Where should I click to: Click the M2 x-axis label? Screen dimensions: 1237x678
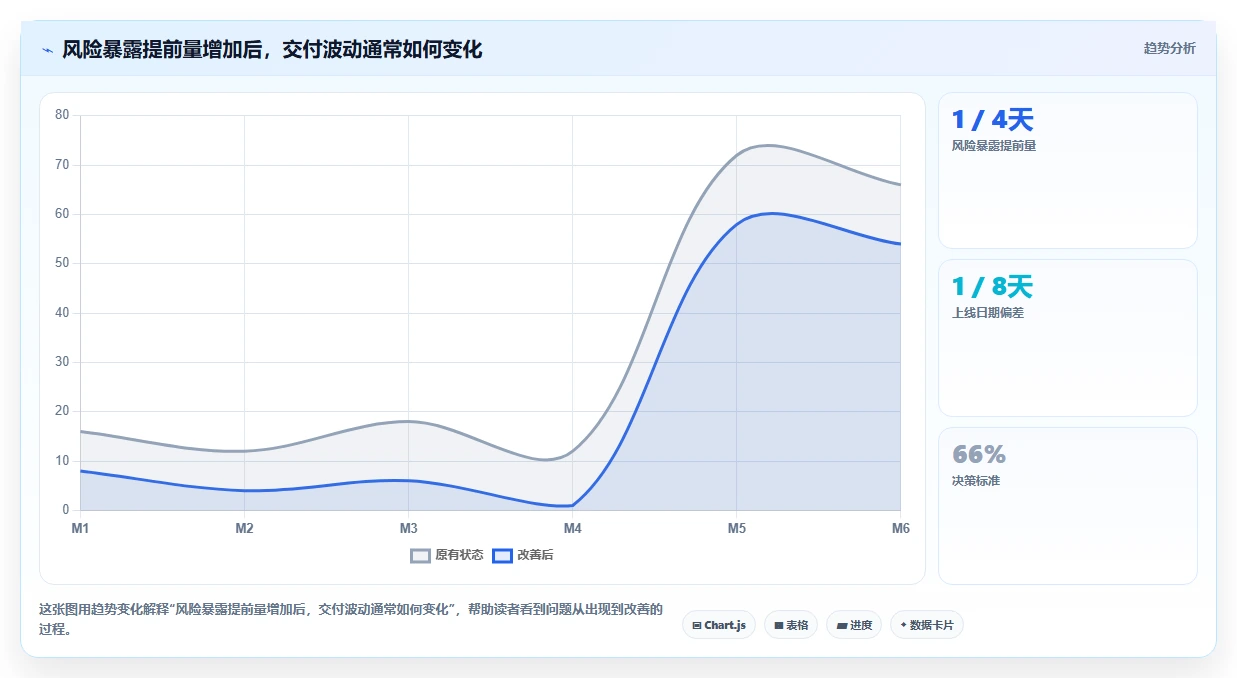(x=244, y=528)
